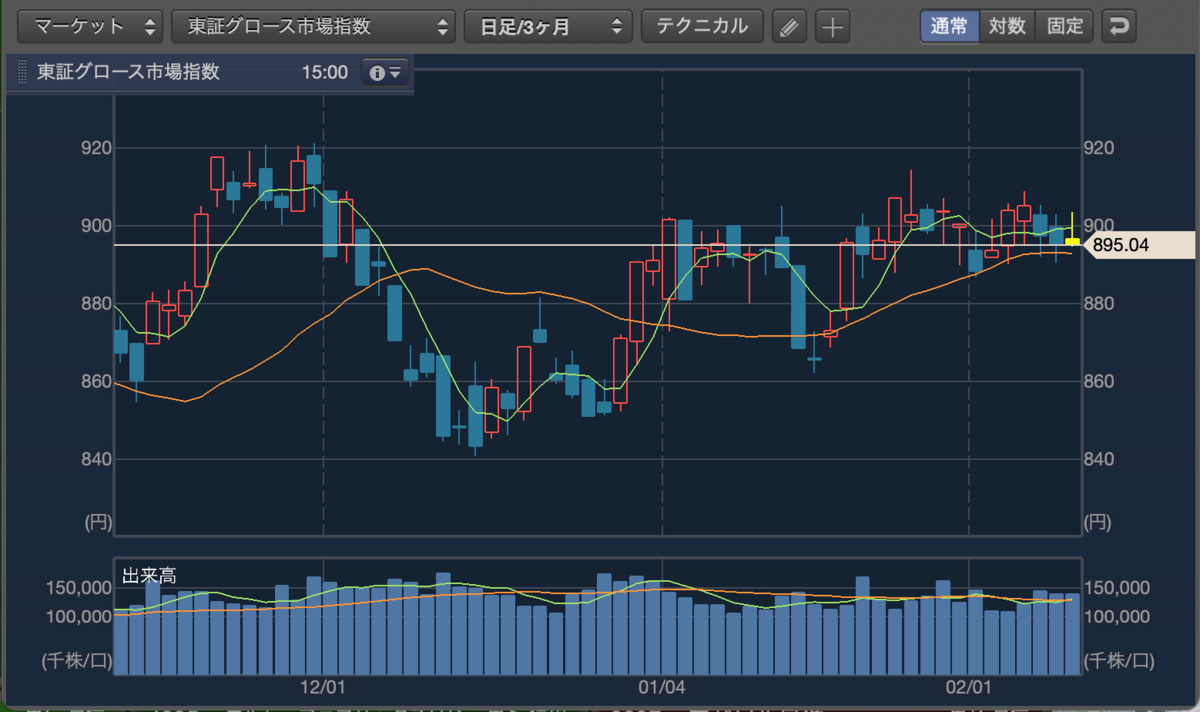Click the 出来高 volume panel label
The image size is (1200, 712).
[147, 575]
